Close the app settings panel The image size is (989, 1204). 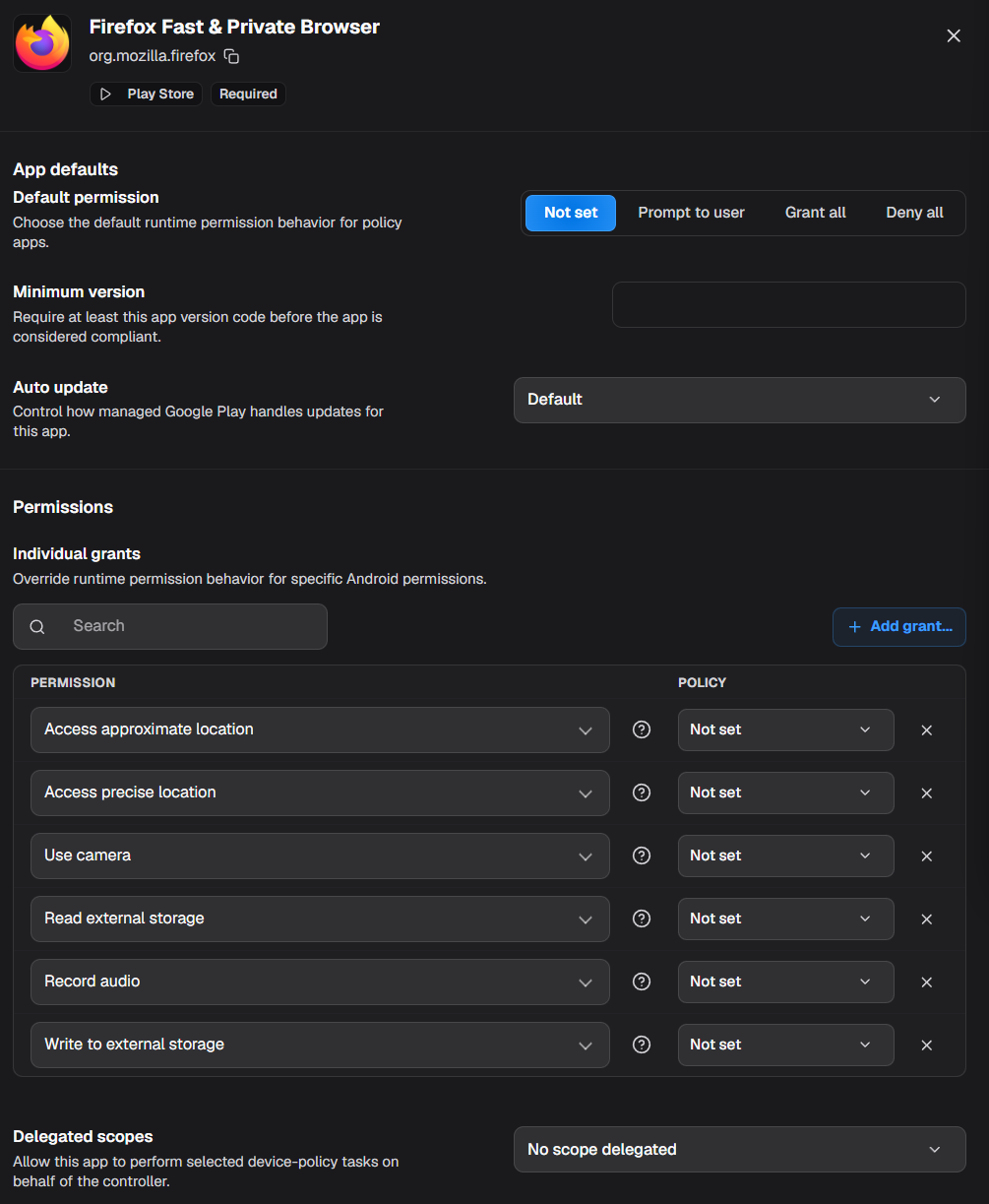click(954, 35)
